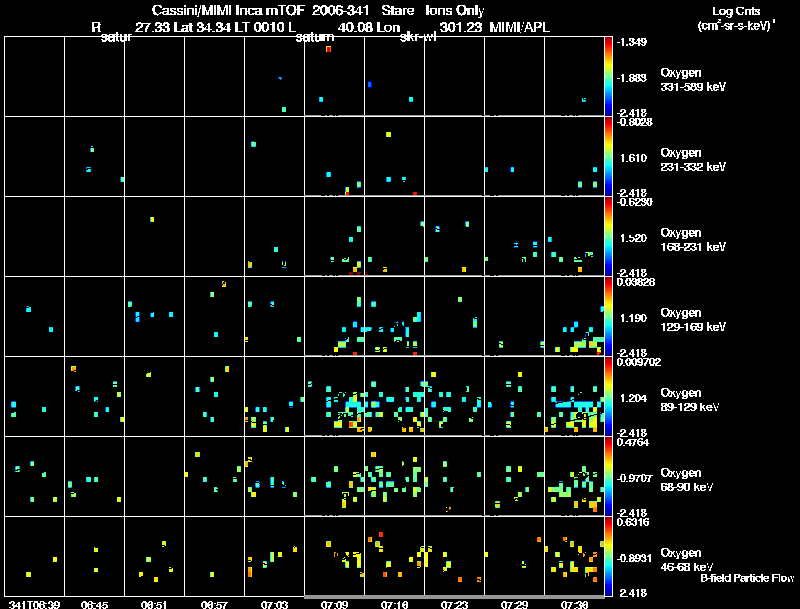Click the 'Oxygen 68-90 keV' row label
This screenshot has width=800, height=609.
click(687, 480)
